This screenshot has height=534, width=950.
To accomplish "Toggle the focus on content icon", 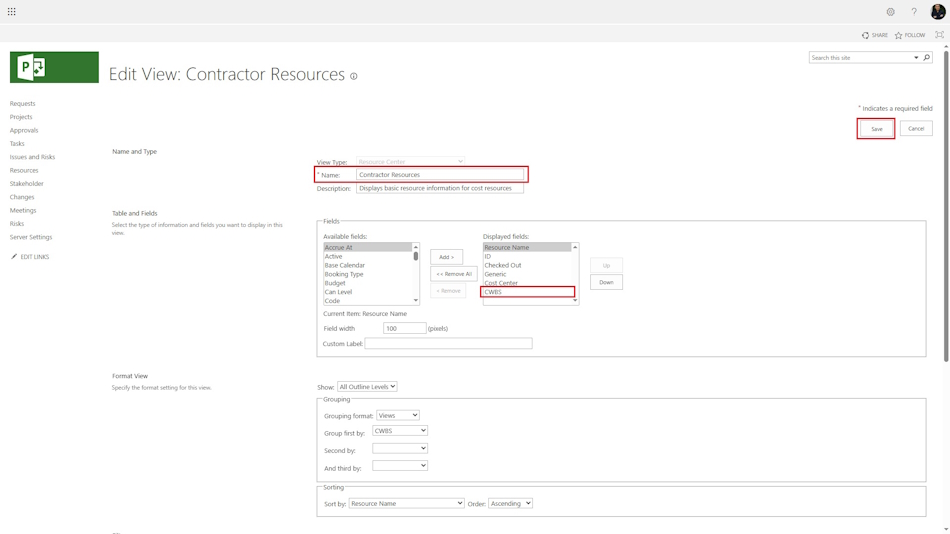I will pos(939,35).
